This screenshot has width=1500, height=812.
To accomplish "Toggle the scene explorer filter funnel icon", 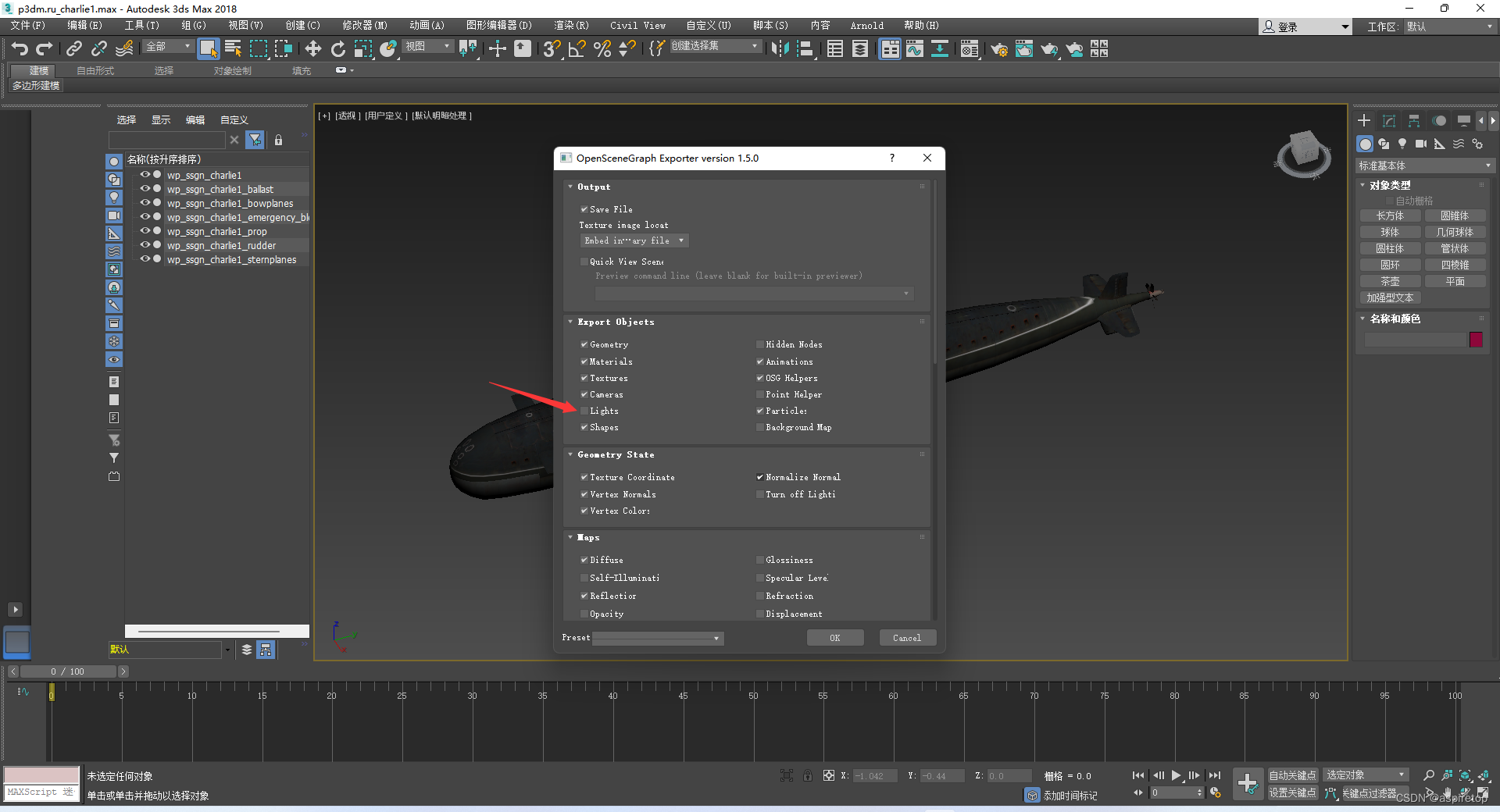I will [x=255, y=140].
